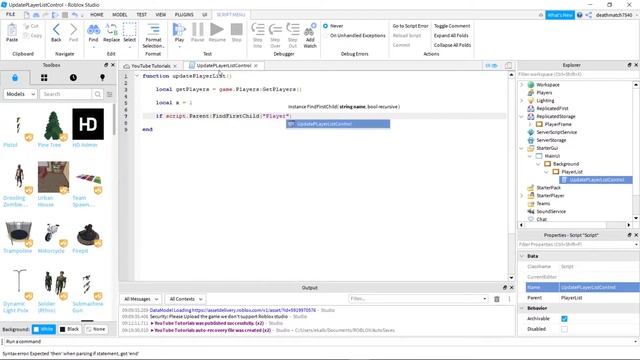This screenshot has width=640, height=360.
Task: Open the All Messages output dropdown
Action: click(x=140, y=299)
